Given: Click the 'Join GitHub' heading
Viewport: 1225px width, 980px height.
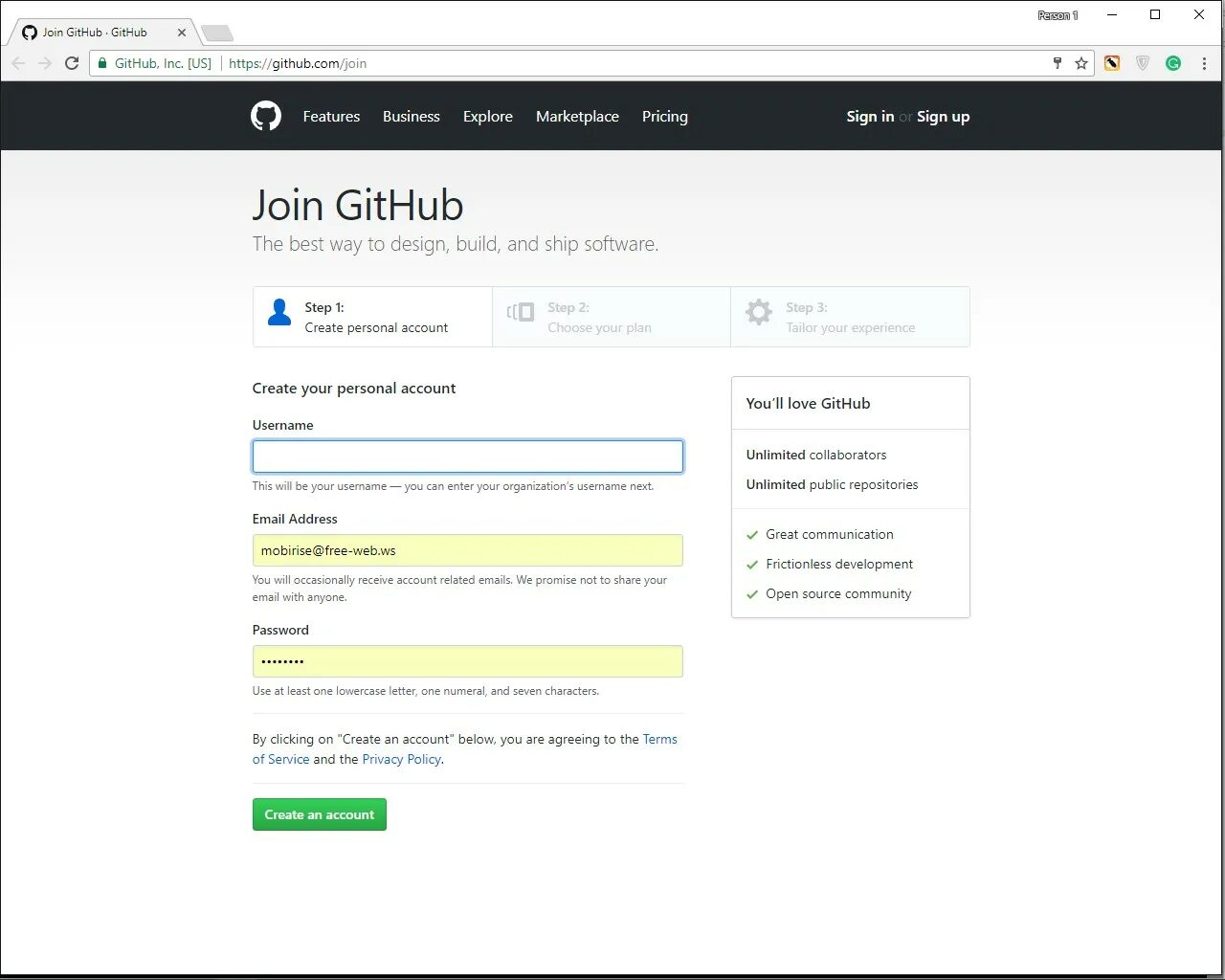Looking at the screenshot, I should coord(358,205).
